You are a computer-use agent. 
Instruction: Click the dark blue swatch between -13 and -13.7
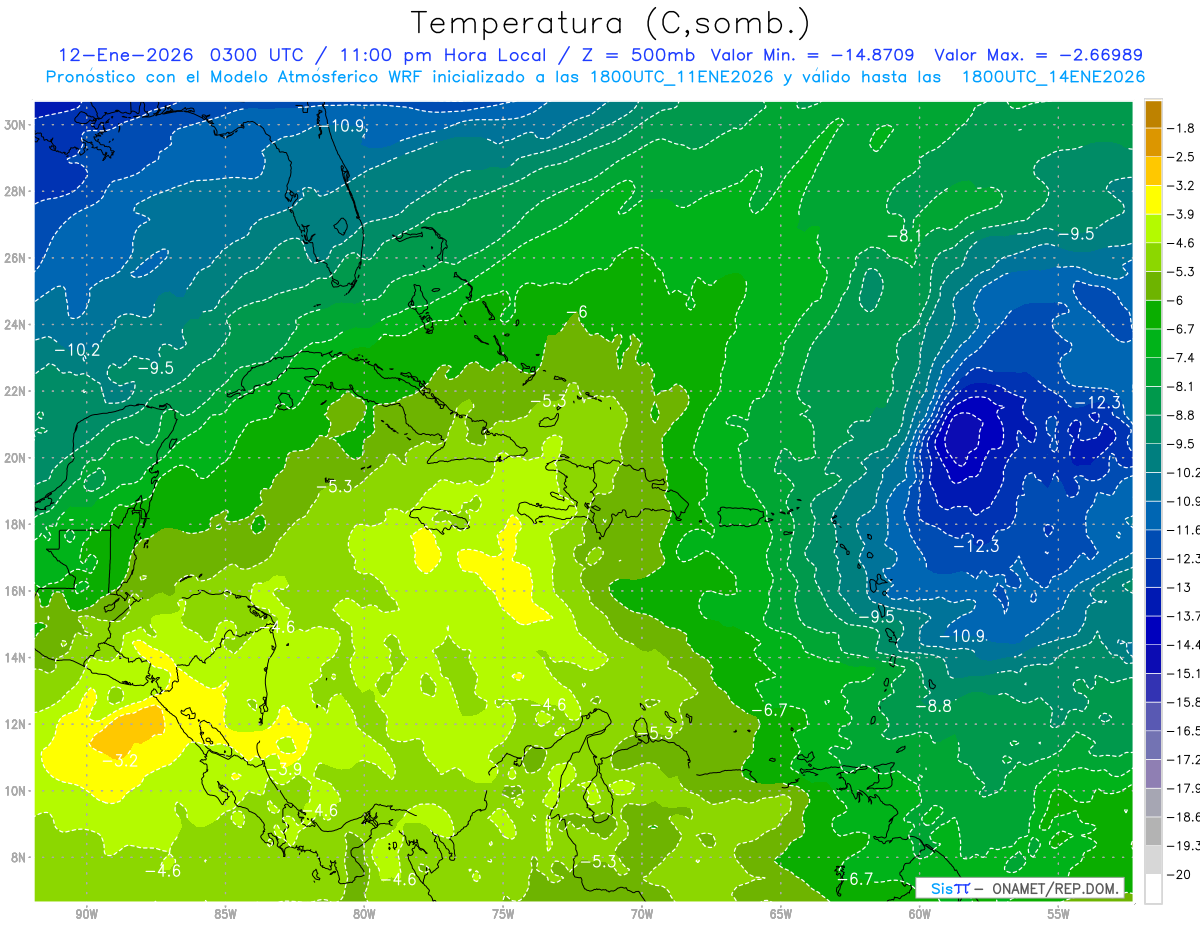pyautogui.click(x=1153, y=602)
